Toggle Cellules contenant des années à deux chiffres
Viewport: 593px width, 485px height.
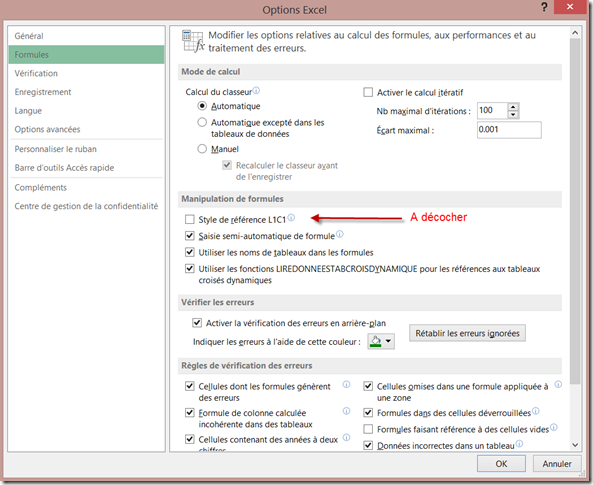[190, 439]
